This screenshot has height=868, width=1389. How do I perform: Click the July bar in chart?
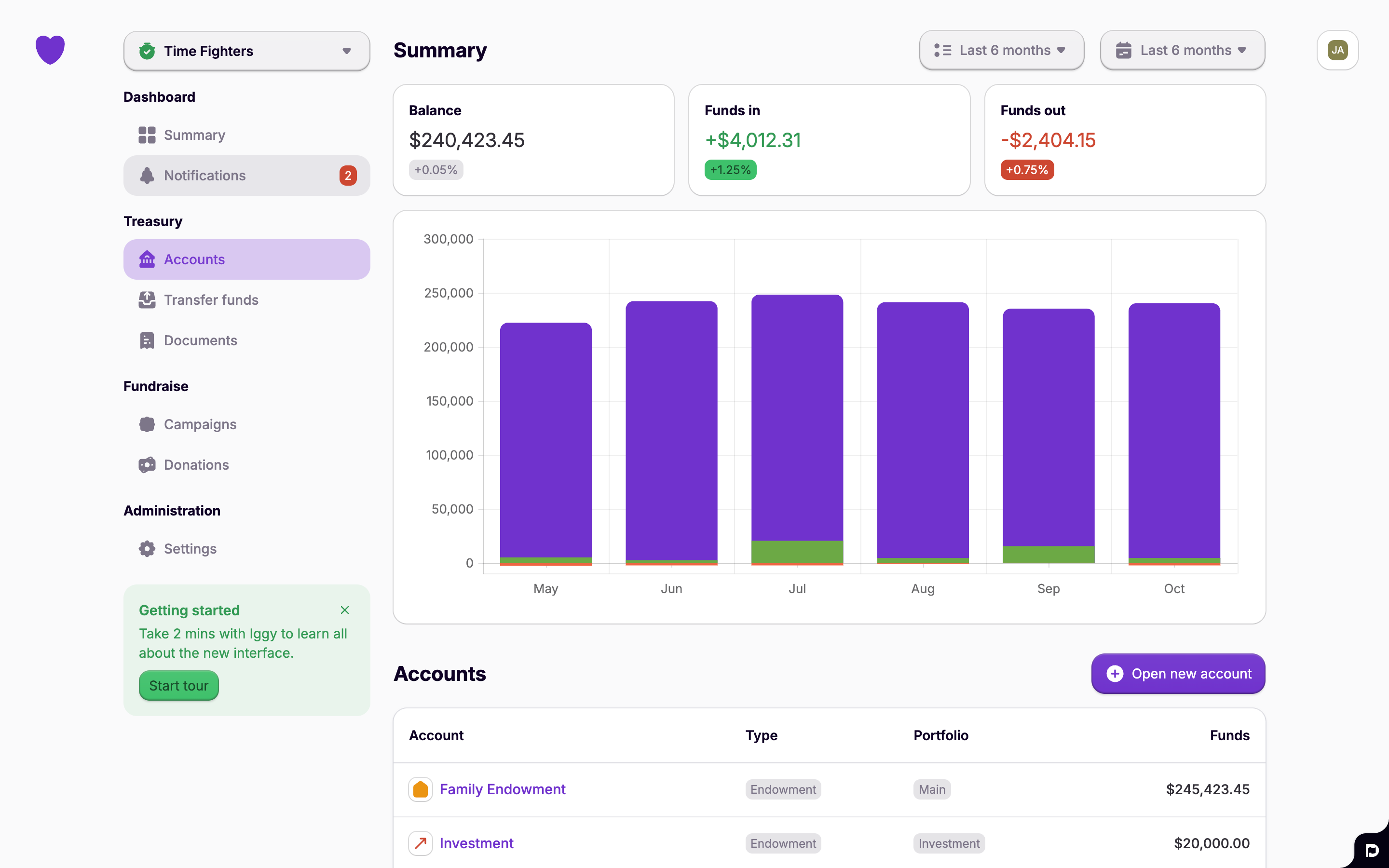(797, 419)
